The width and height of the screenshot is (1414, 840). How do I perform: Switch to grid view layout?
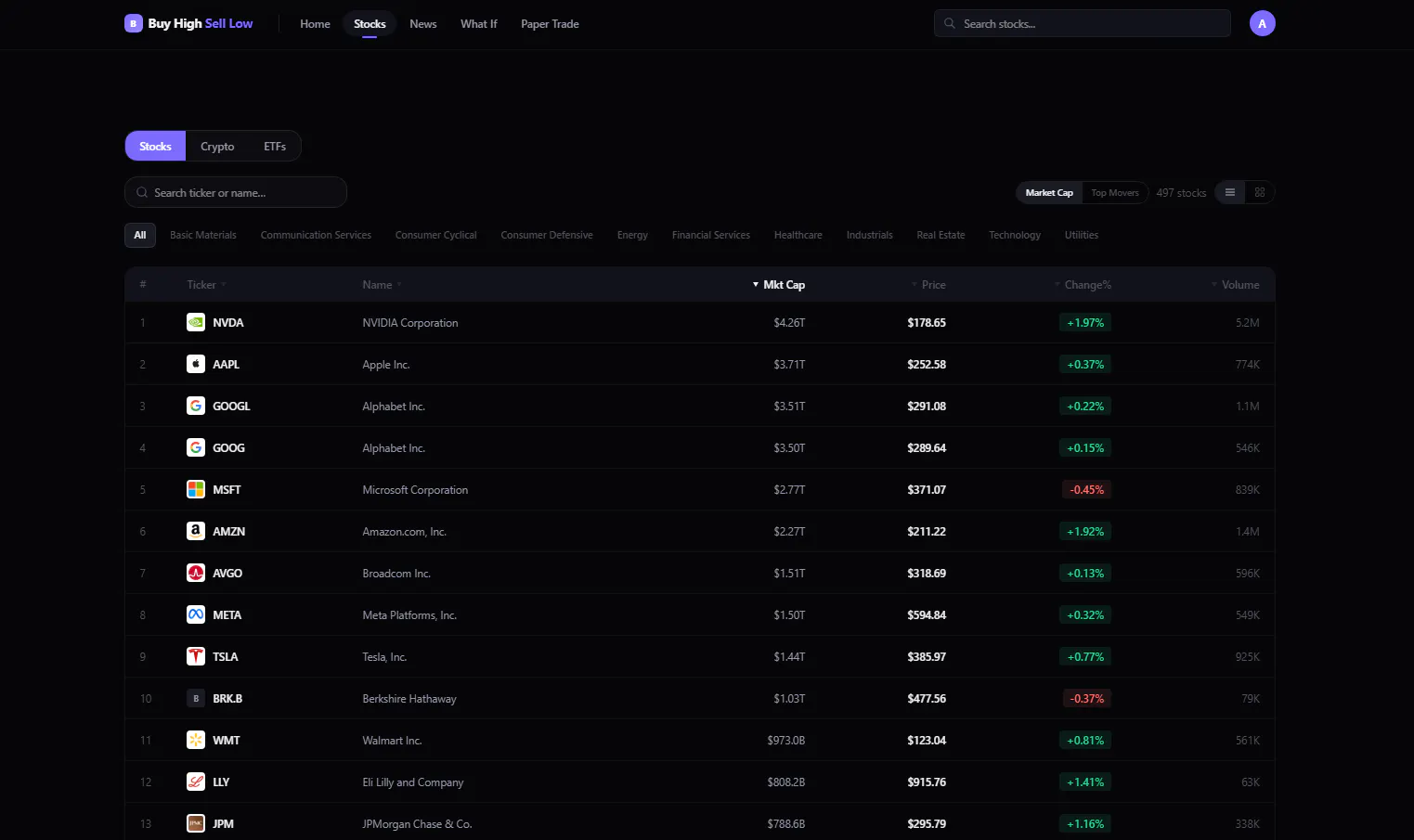[x=1260, y=192]
